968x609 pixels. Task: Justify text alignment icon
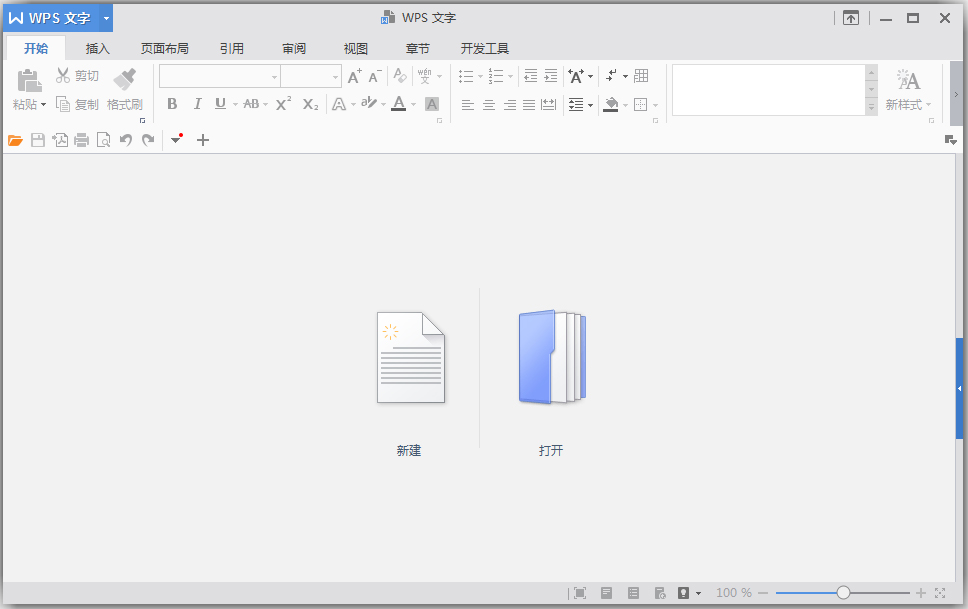(x=529, y=104)
